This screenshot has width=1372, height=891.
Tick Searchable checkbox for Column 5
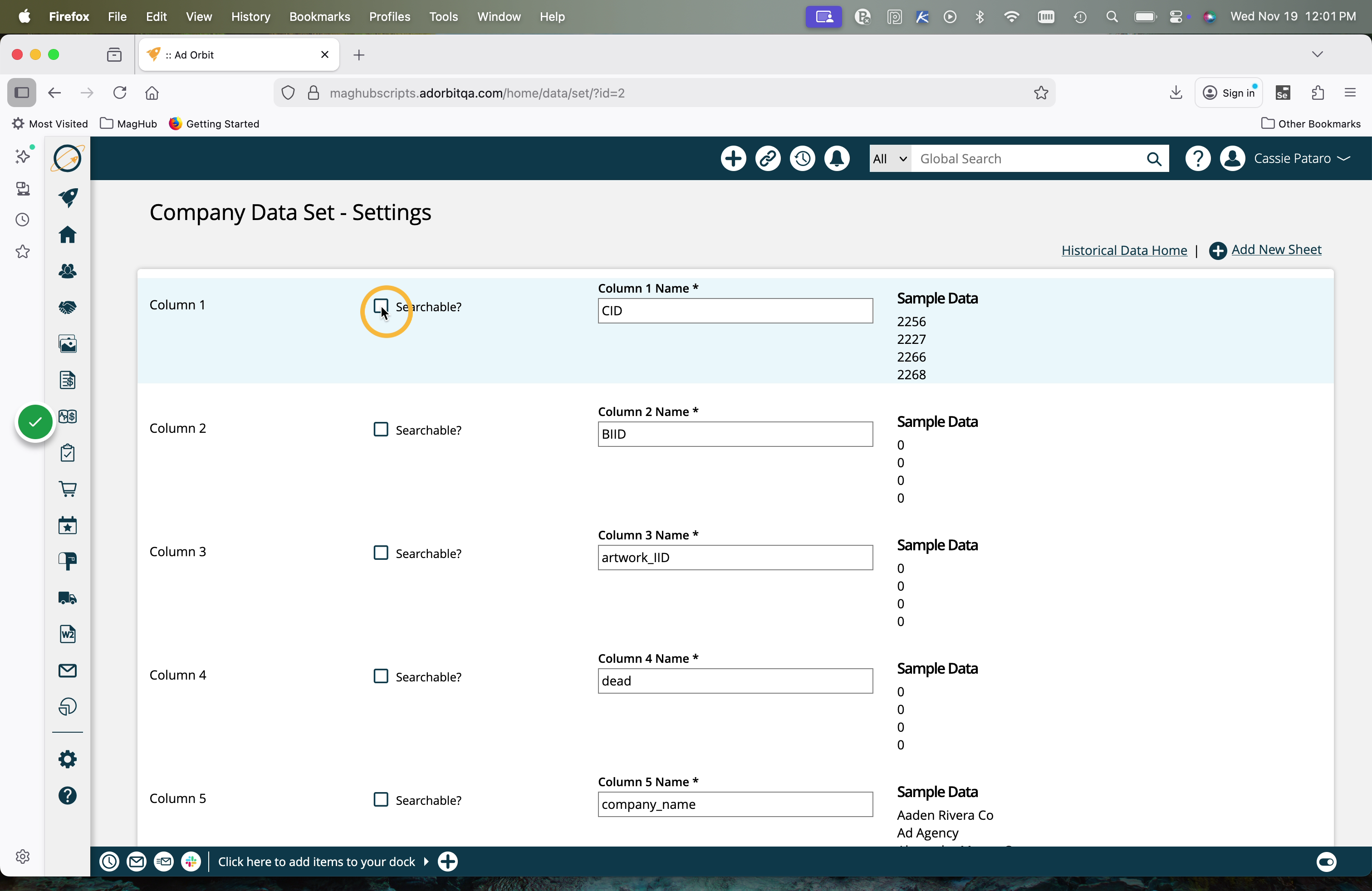(x=381, y=799)
